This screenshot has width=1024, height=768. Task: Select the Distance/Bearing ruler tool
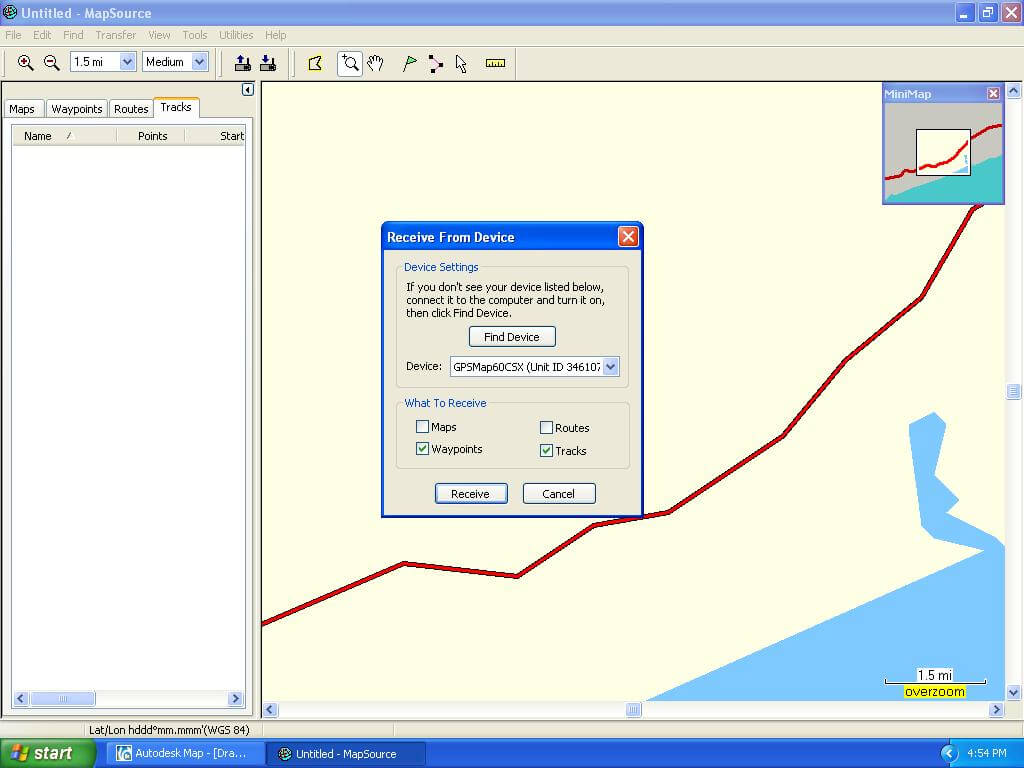coord(495,63)
